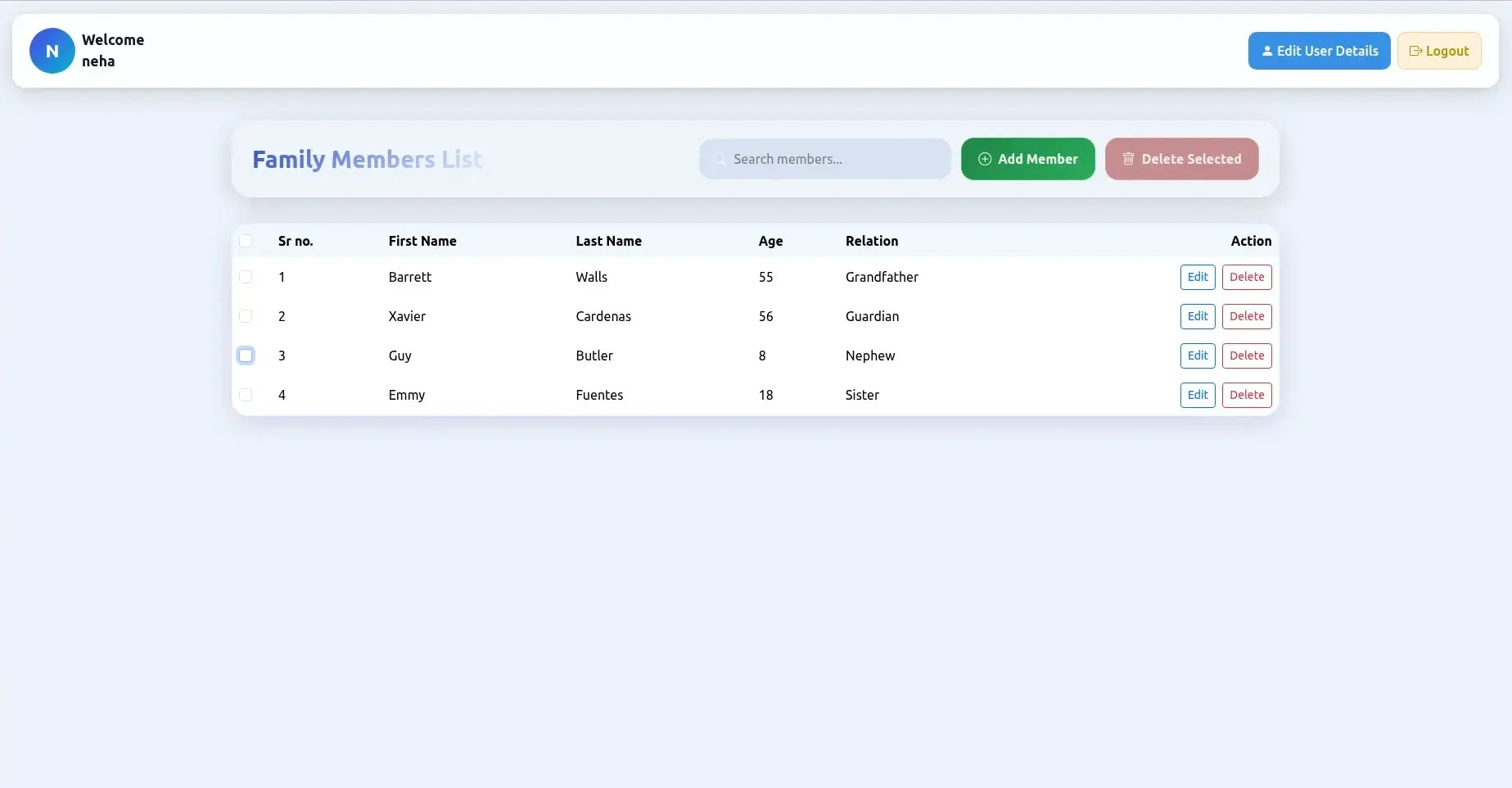
Task: Toggle the select-all header checkbox
Action: click(246, 241)
